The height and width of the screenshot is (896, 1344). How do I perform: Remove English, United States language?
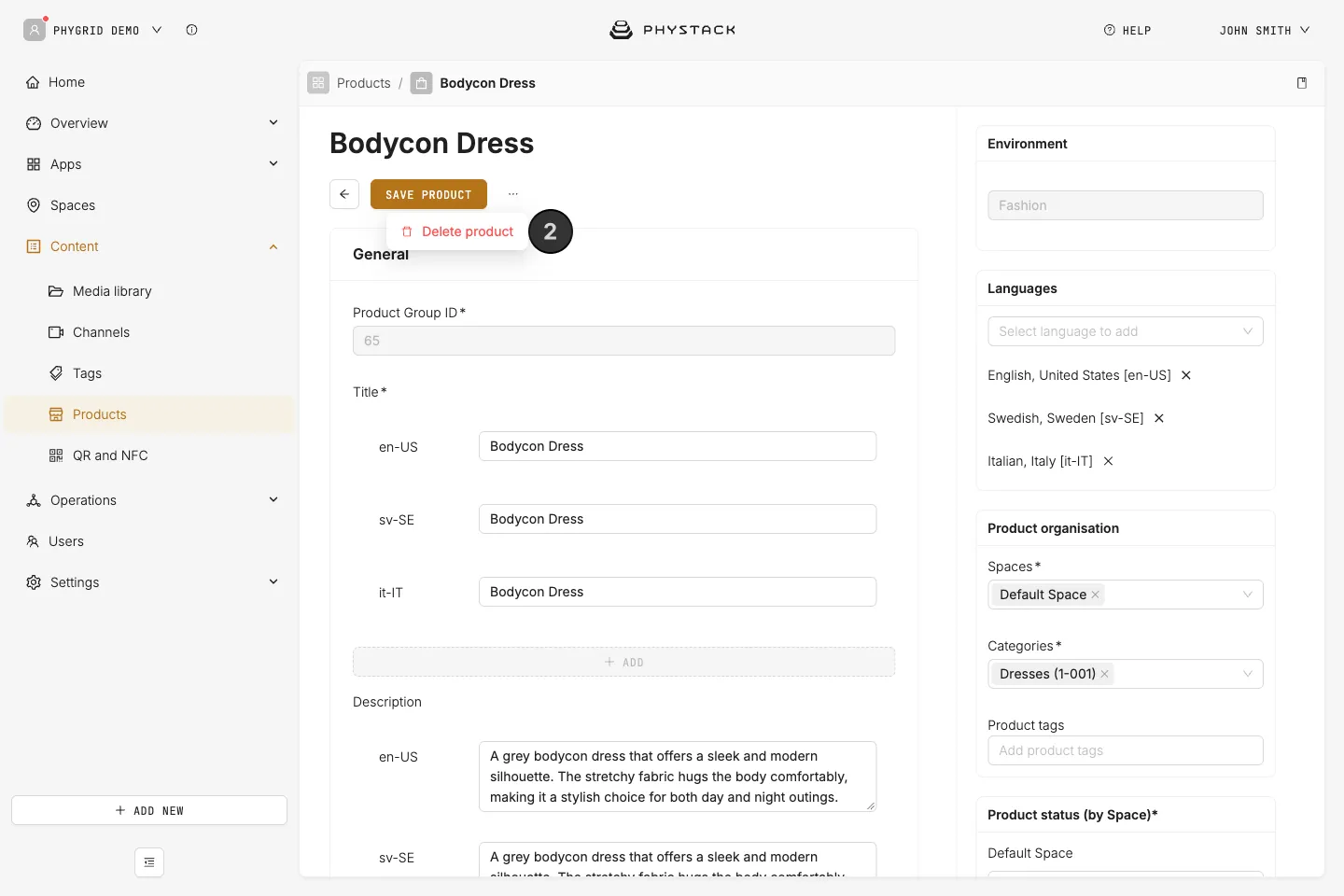(1186, 375)
